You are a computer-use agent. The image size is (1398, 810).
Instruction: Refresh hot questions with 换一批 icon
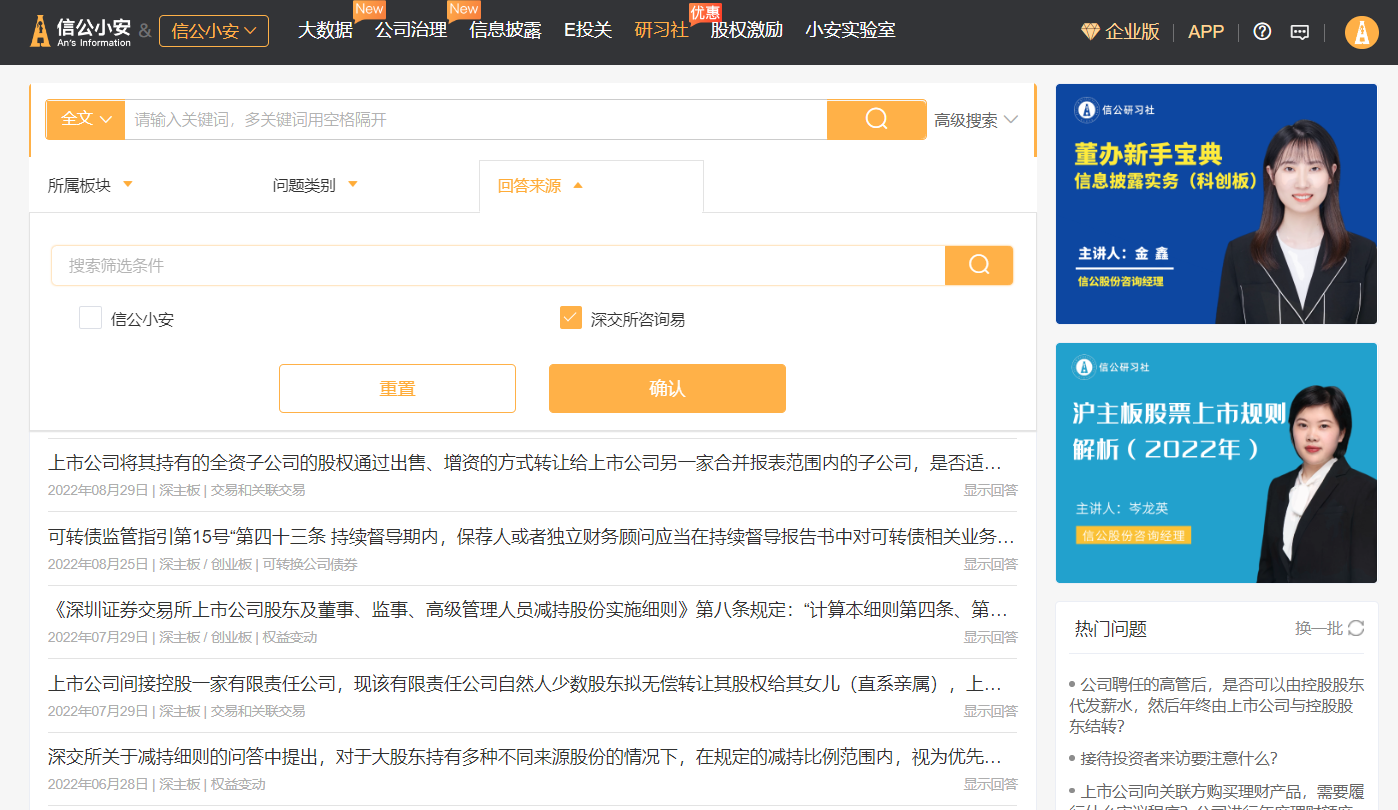click(1355, 628)
